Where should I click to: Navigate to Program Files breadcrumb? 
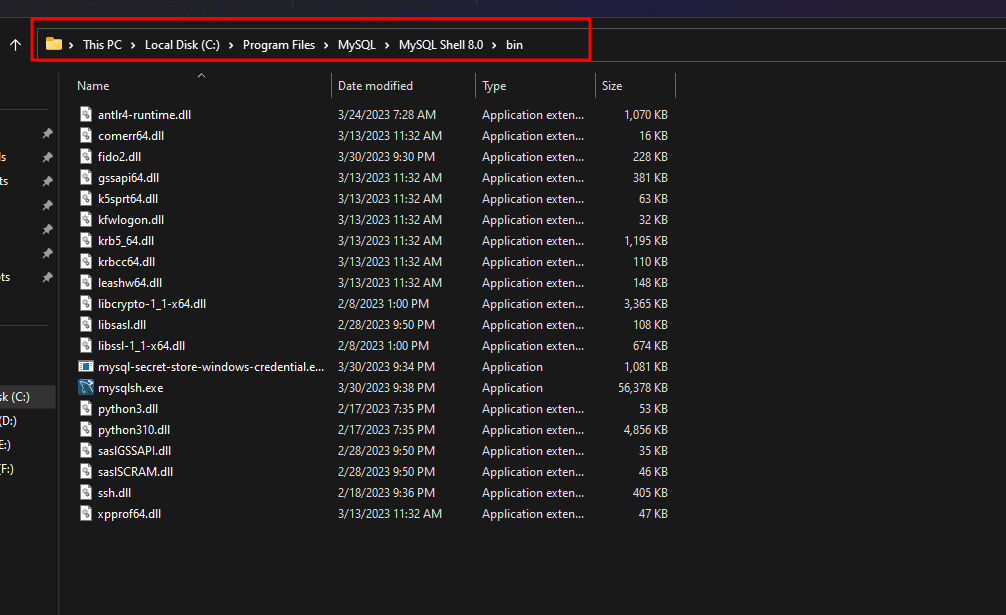(x=278, y=45)
